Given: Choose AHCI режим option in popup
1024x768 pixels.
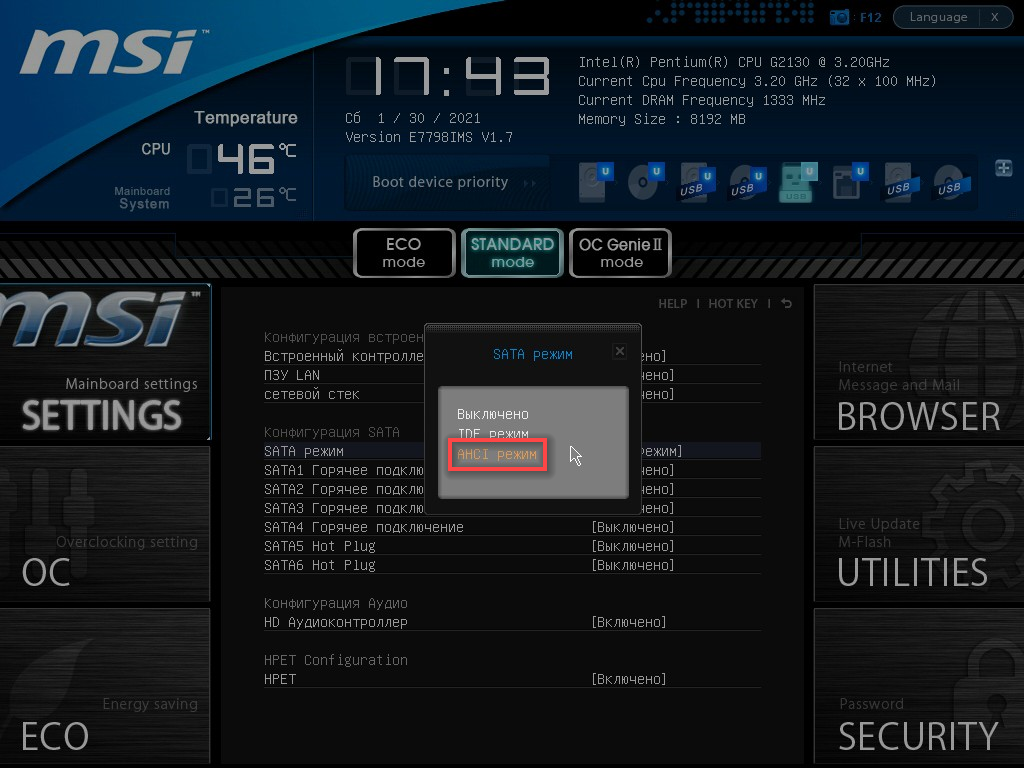Looking at the screenshot, I should [x=497, y=454].
